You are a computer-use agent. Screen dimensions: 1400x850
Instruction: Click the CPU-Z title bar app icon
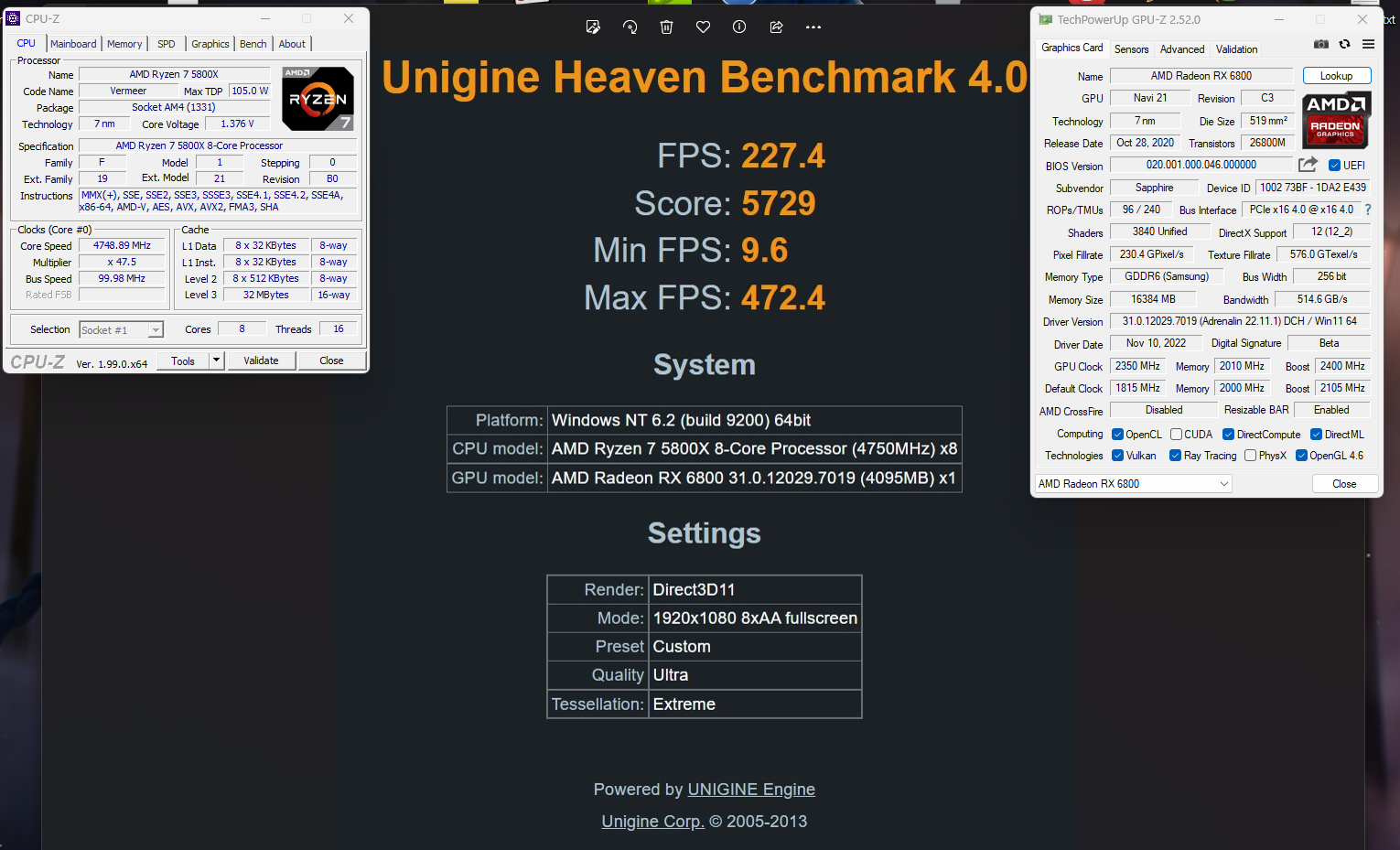click(14, 18)
